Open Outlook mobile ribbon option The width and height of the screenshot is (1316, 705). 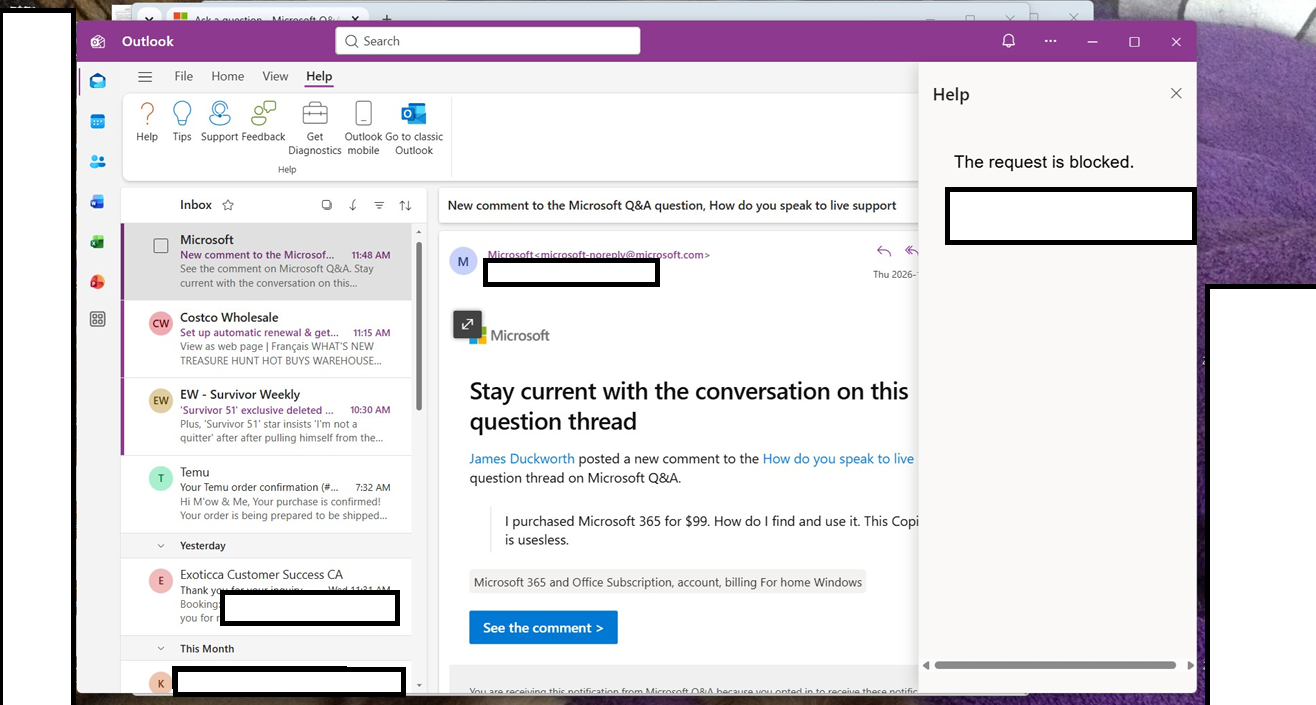click(363, 128)
